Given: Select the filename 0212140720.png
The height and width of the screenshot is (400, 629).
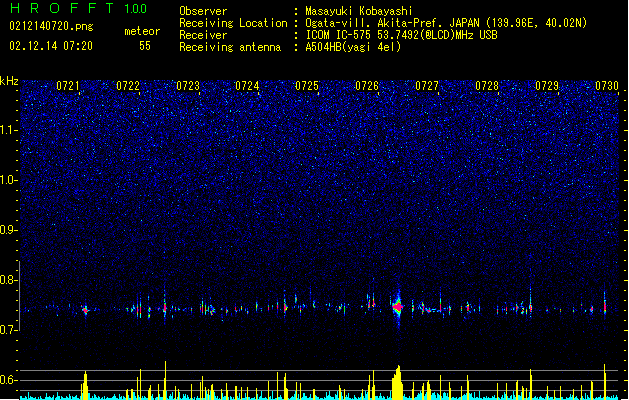Looking at the screenshot, I should point(51,26).
